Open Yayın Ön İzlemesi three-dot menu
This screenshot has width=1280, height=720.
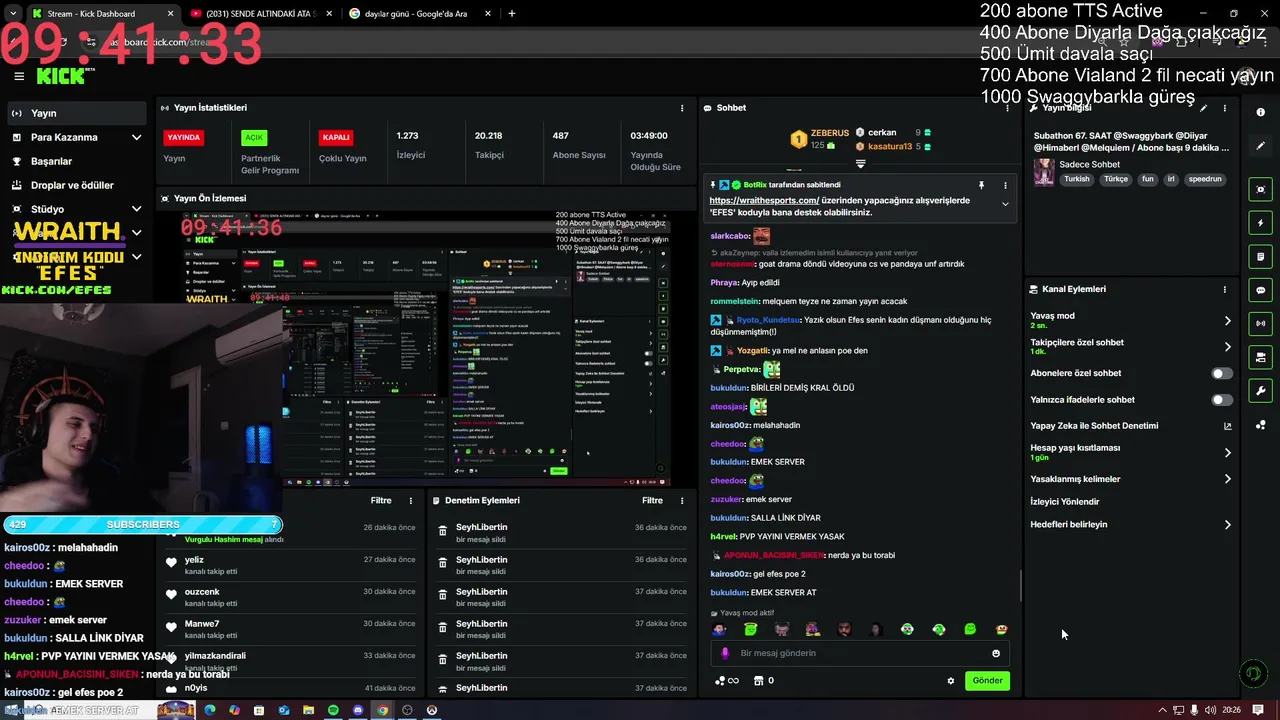(x=682, y=198)
